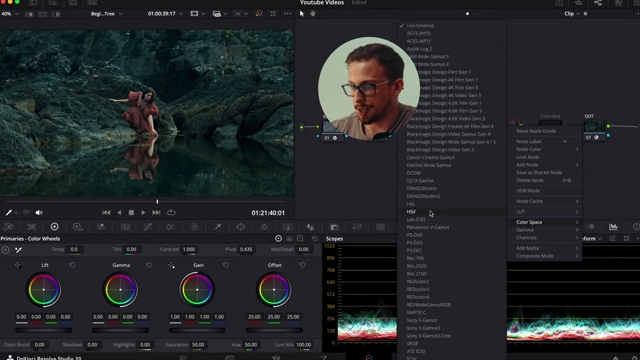Open the Key palette
640x360 pixels.
(x=334, y=227)
